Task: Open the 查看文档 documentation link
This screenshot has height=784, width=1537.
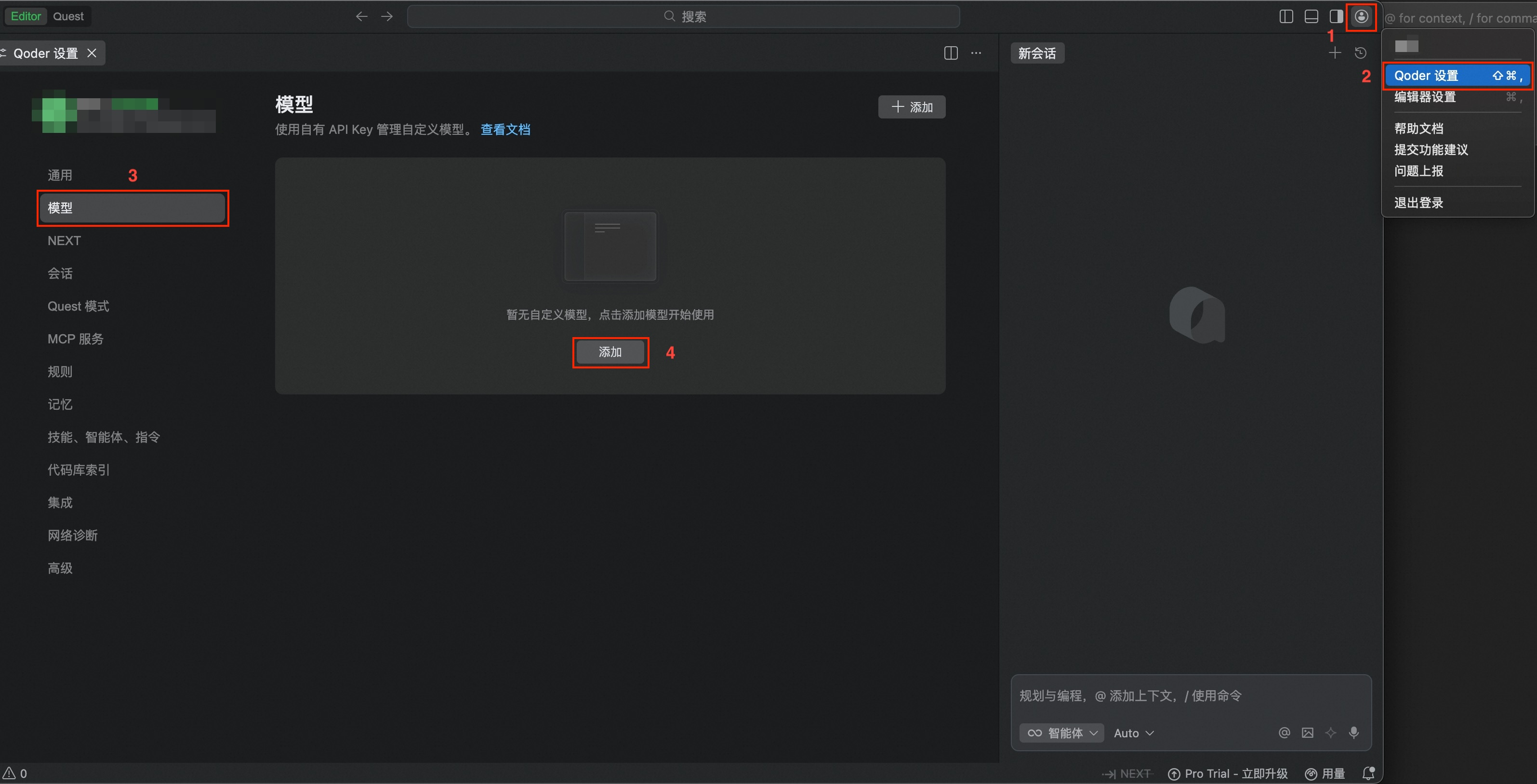Action: pyautogui.click(x=505, y=130)
